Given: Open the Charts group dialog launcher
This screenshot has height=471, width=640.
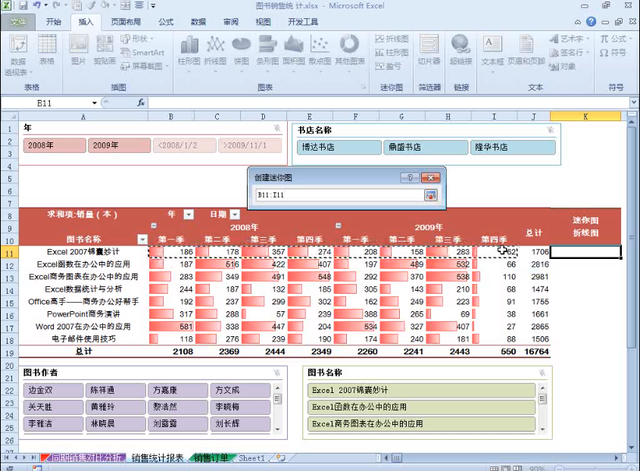Looking at the screenshot, I should (363, 87).
